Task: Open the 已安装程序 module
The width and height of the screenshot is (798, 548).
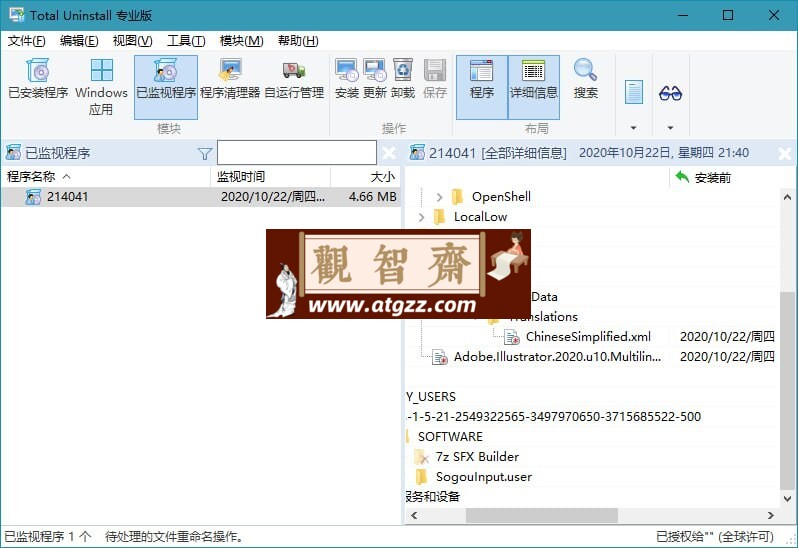Action: coord(38,79)
